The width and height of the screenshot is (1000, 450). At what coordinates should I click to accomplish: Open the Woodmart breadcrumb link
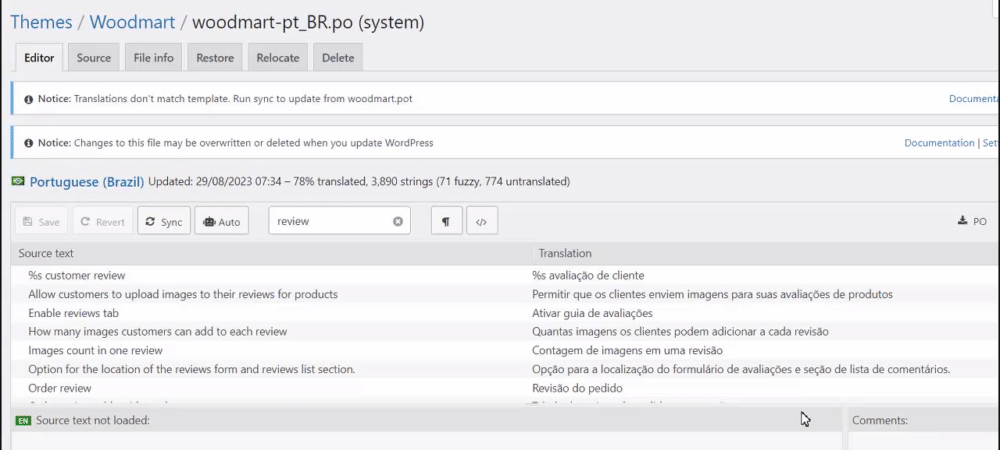[x=132, y=22]
